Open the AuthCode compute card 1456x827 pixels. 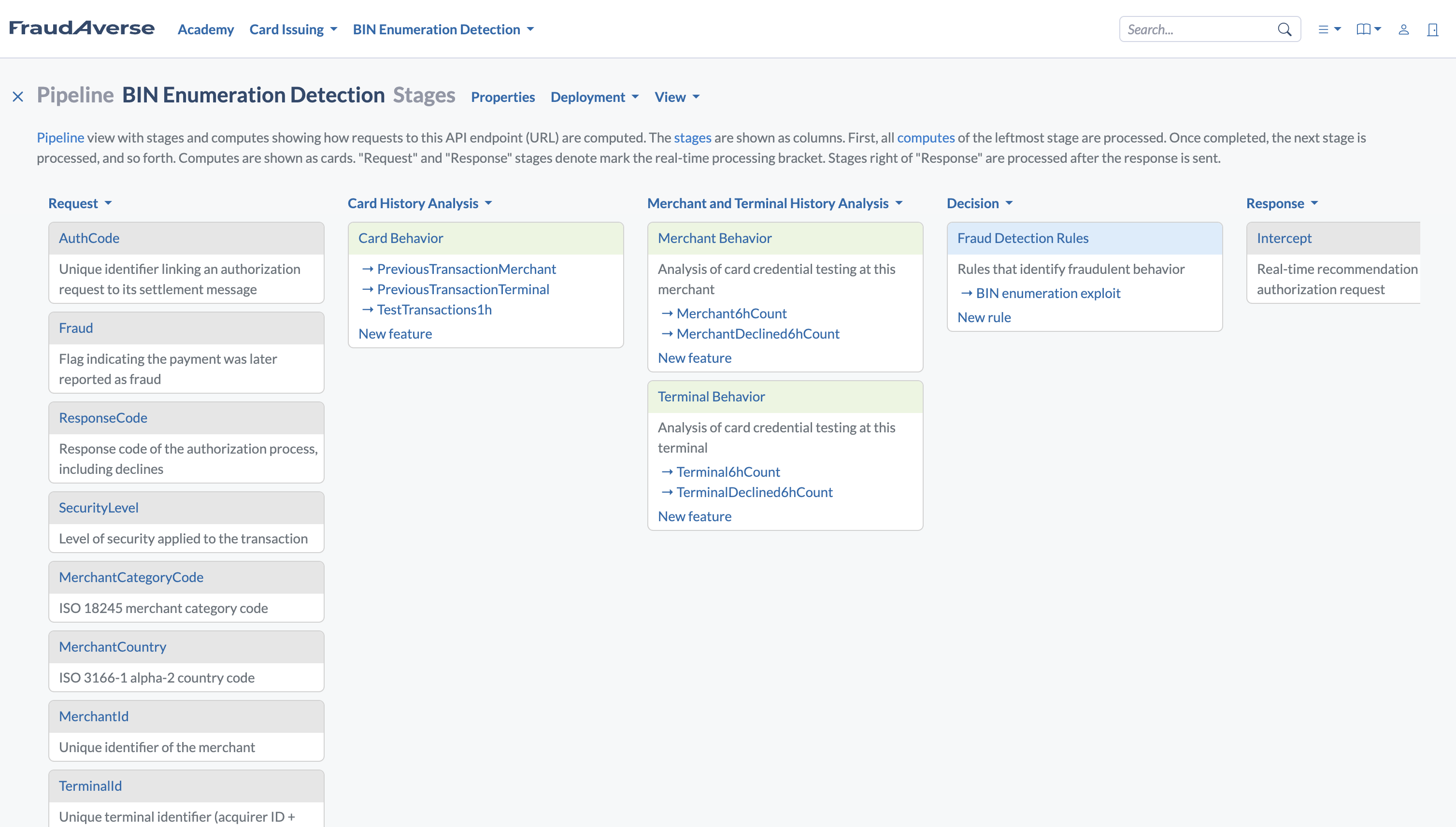click(89, 238)
